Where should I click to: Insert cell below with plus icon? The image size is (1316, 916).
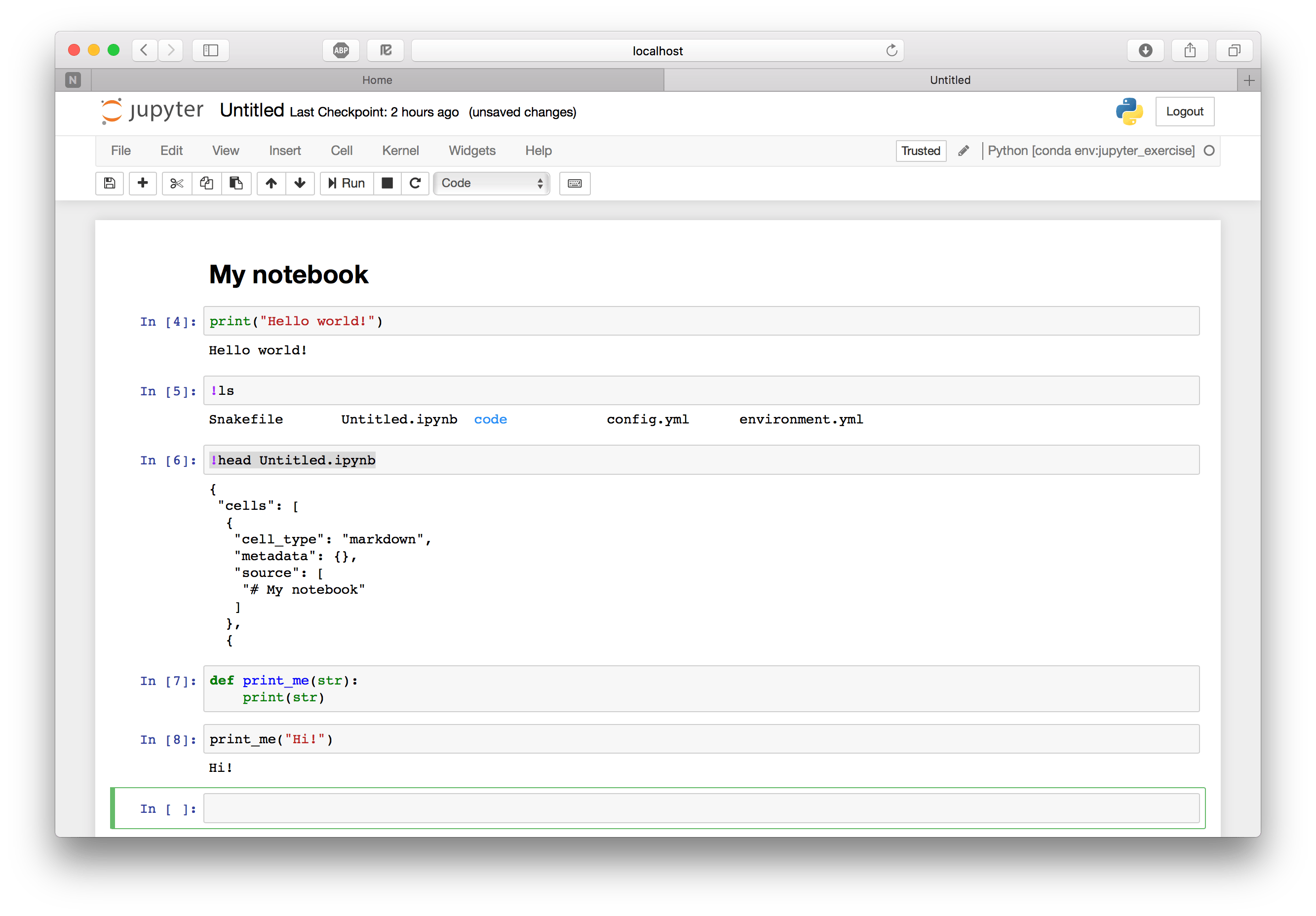(x=143, y=184)
